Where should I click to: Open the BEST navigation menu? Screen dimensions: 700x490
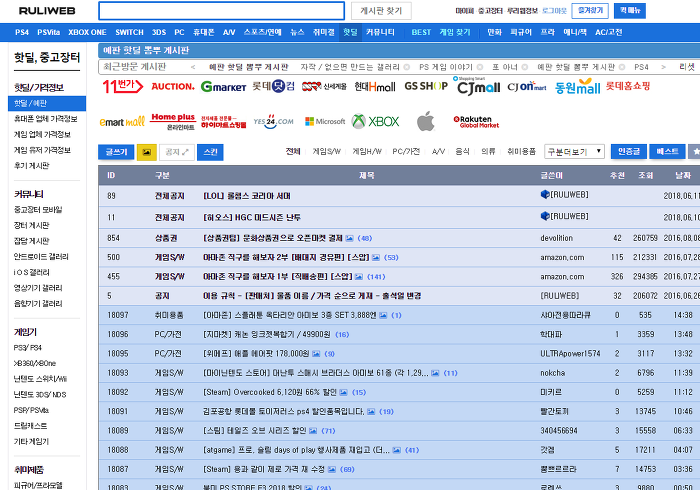tap(421, 32)
